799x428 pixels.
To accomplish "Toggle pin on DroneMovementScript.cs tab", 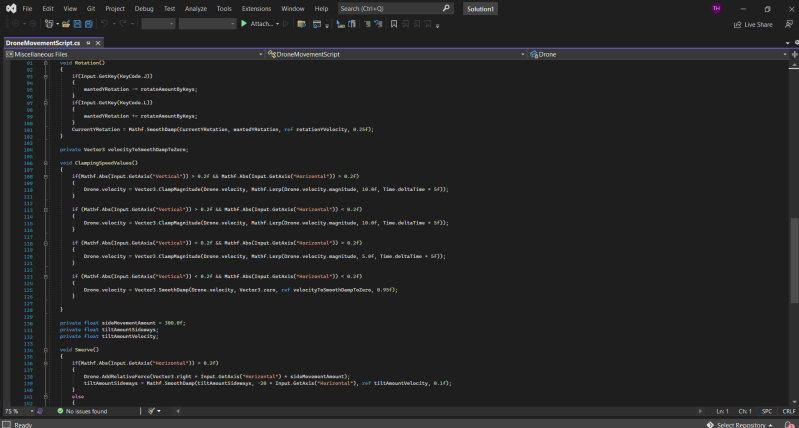I will [88, 43].
